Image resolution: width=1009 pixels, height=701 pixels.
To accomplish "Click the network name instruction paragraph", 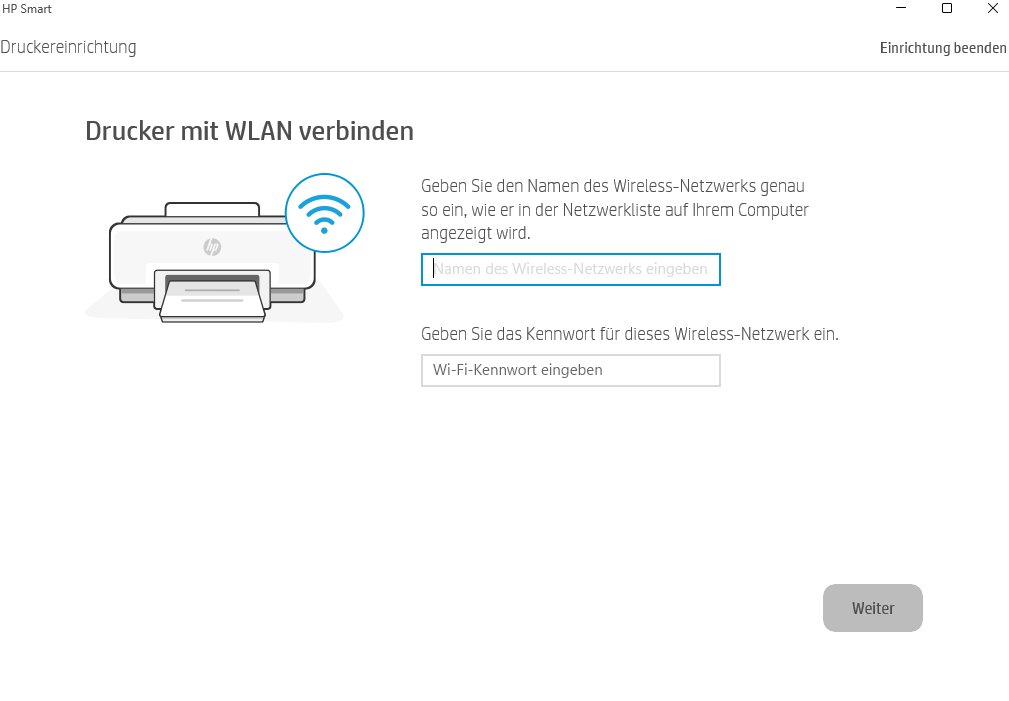I will [x=615, y=209].
